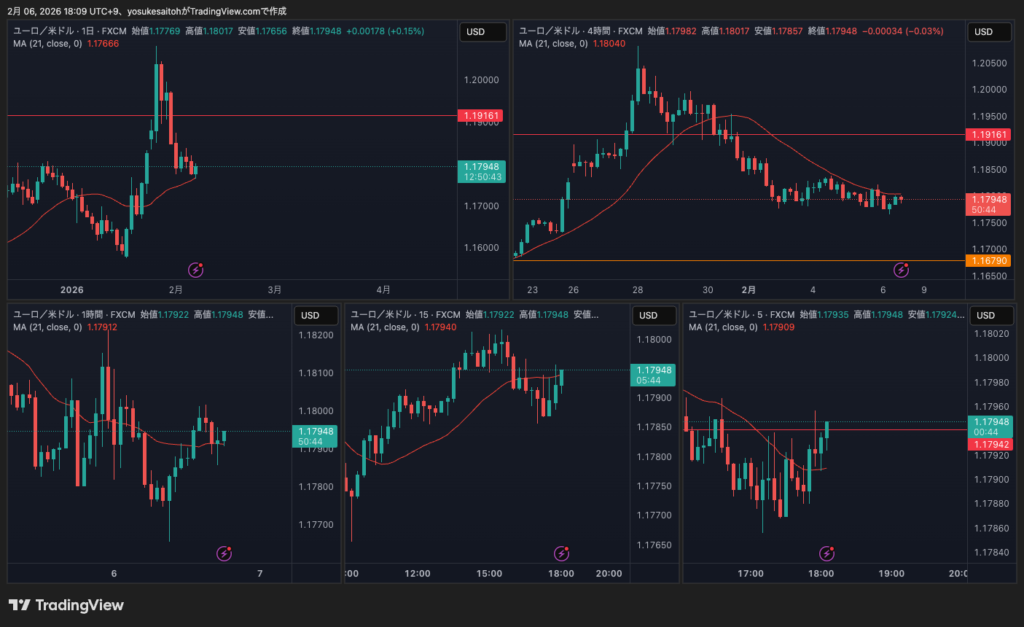Expand the USD currency dropdown on the 1-hour chart
Screen dimensions: 1024x627
pos(312,316)
